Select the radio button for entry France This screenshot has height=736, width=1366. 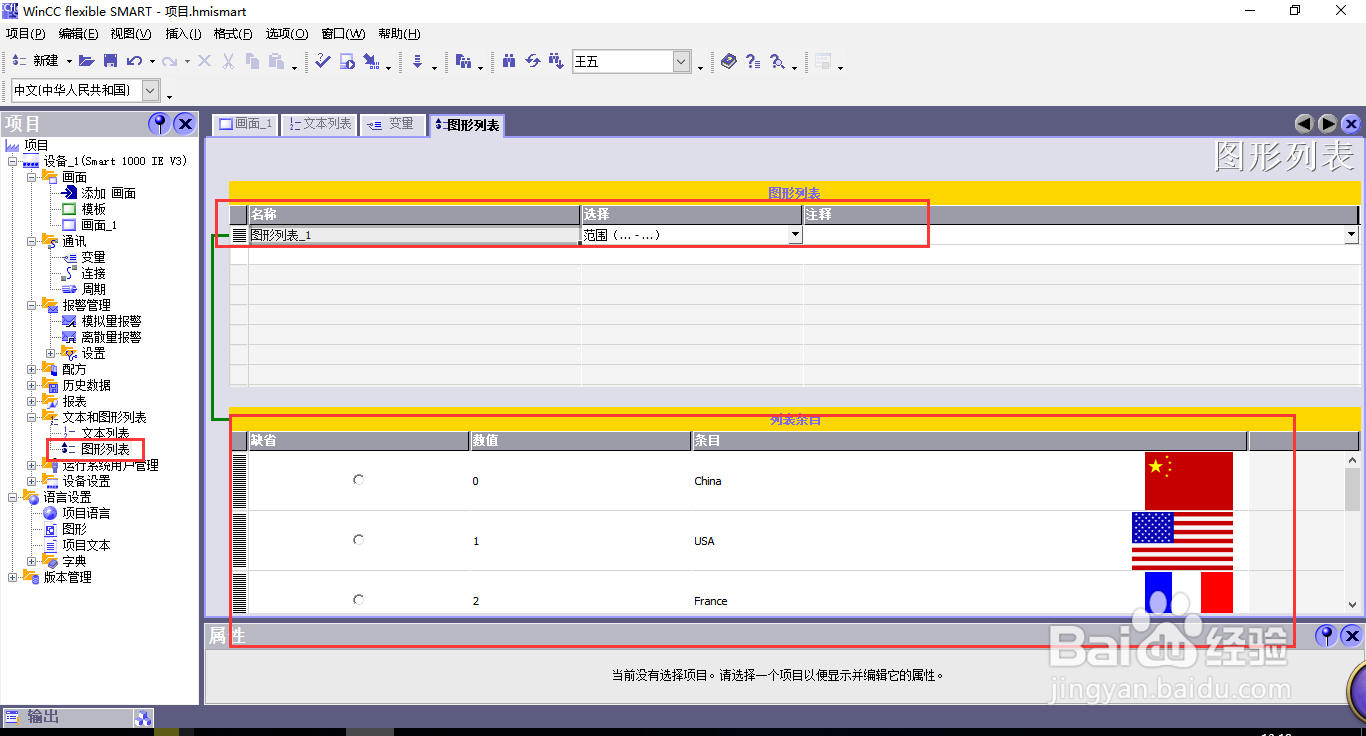tap(357, 598)
